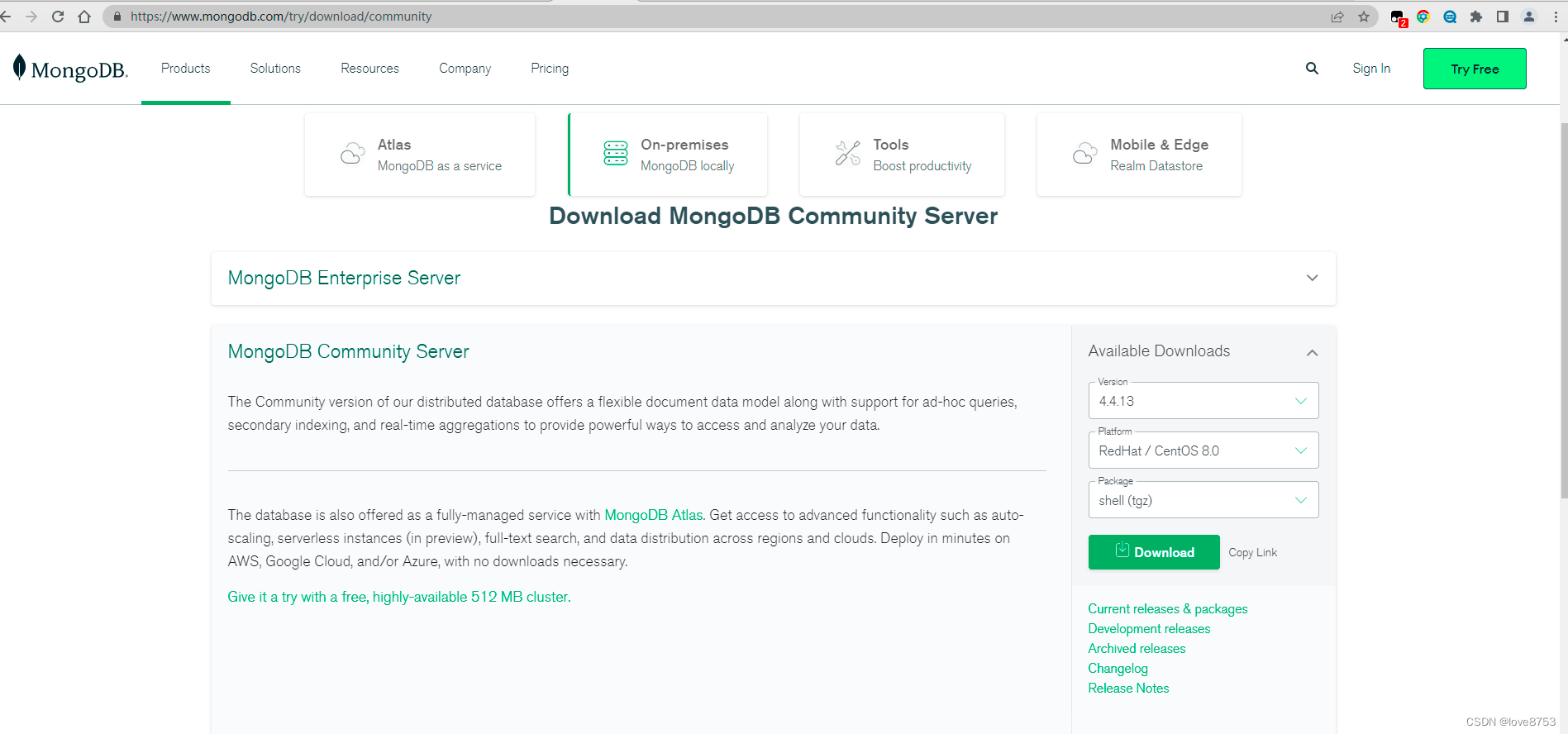Screen dimensions: 1568x734
Task: Select the Atlas MongoDB as a service tab
Action: (x=420, y=155)
